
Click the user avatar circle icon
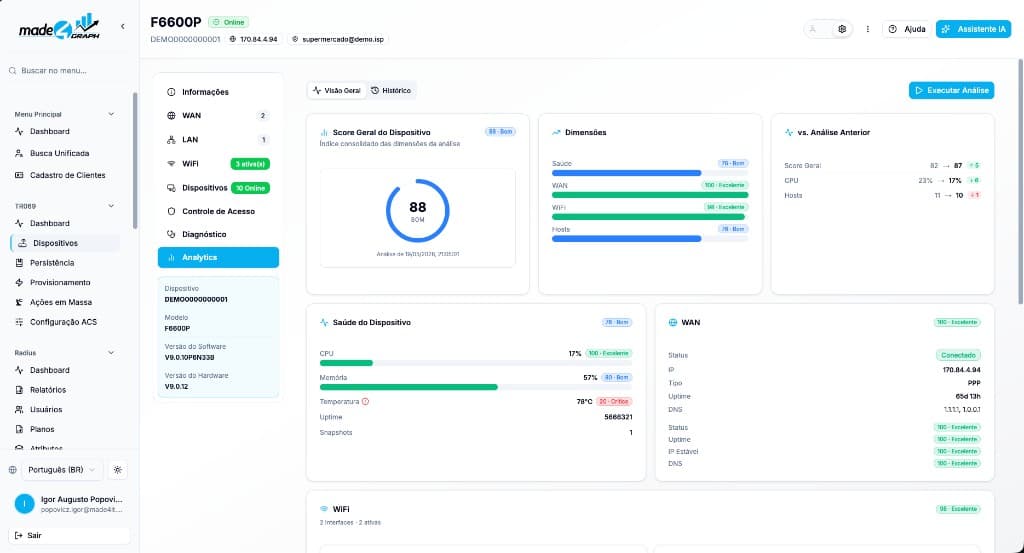click(x=24, y=503)
